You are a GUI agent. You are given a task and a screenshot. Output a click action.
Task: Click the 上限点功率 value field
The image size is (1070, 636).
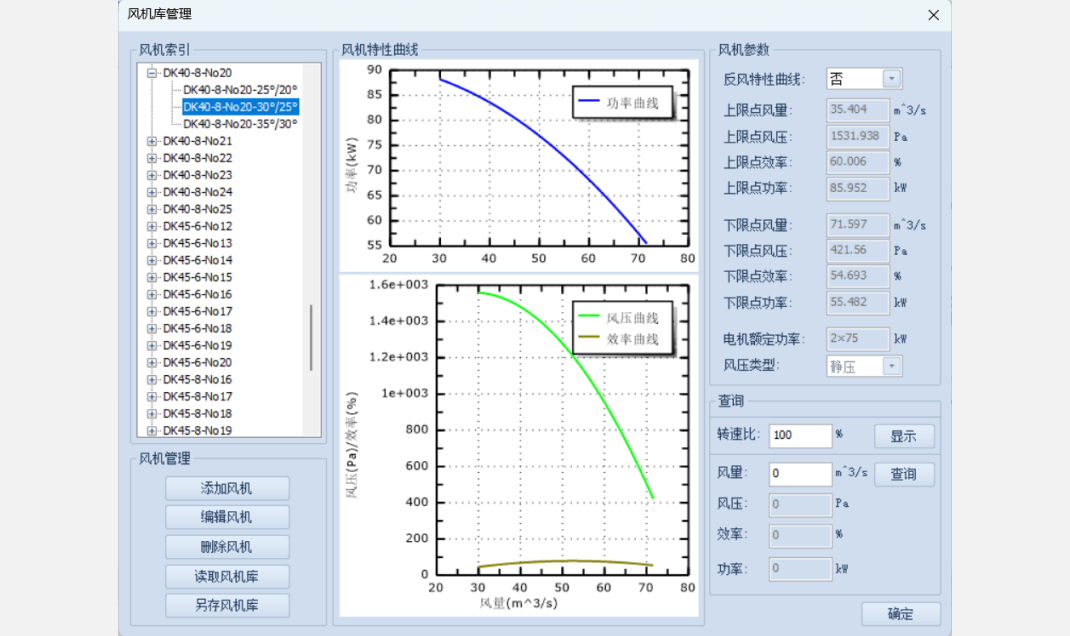[x=858, y=188]
